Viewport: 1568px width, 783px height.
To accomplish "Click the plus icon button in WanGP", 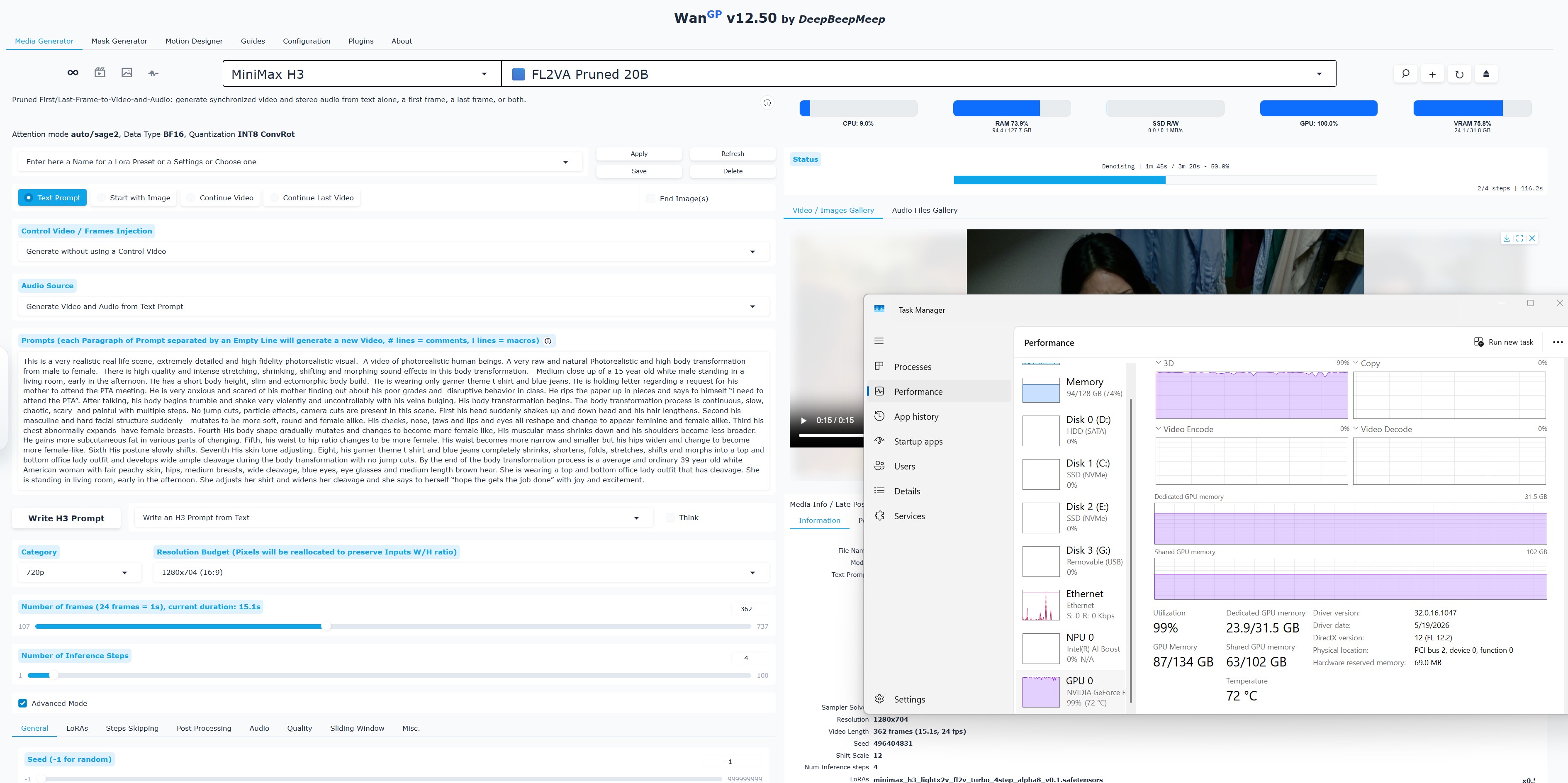I will pyautogui.click(x=1432, y=74).
